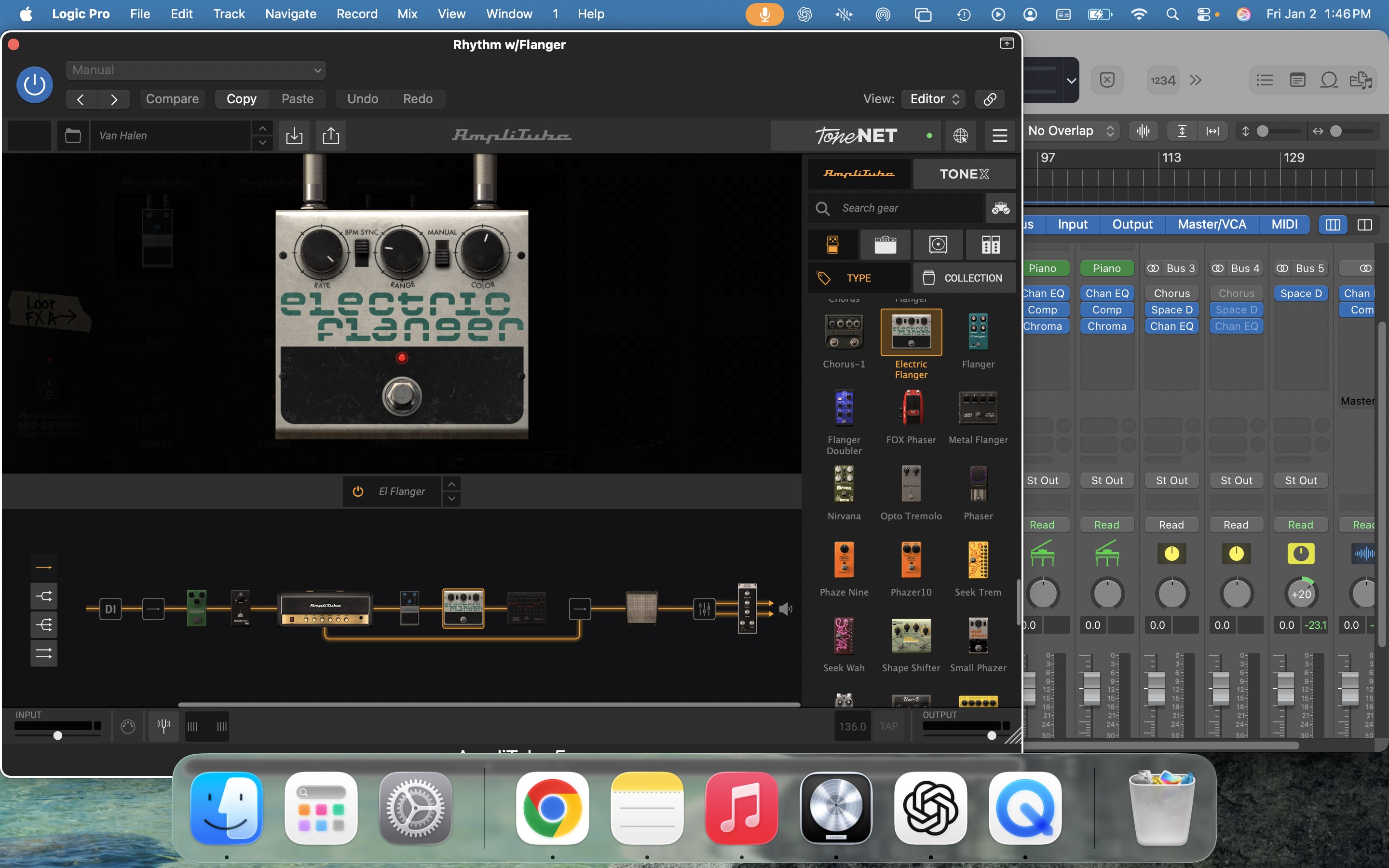The width and height of the screenshot is (1389, 868).
Task: Toggle the El Flanger power button
Action: (358, 491)
